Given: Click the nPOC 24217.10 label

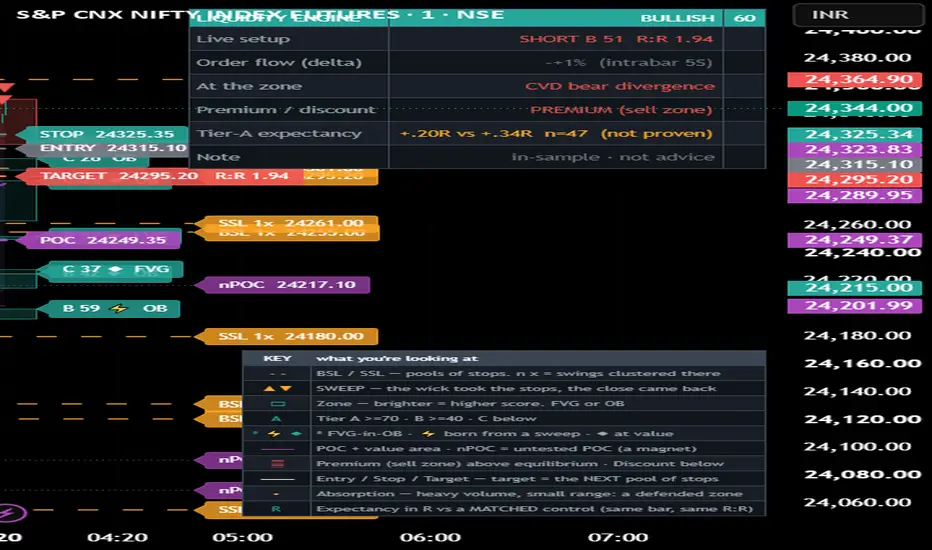Looking at the screenshot, I should (x=283, y=285).
